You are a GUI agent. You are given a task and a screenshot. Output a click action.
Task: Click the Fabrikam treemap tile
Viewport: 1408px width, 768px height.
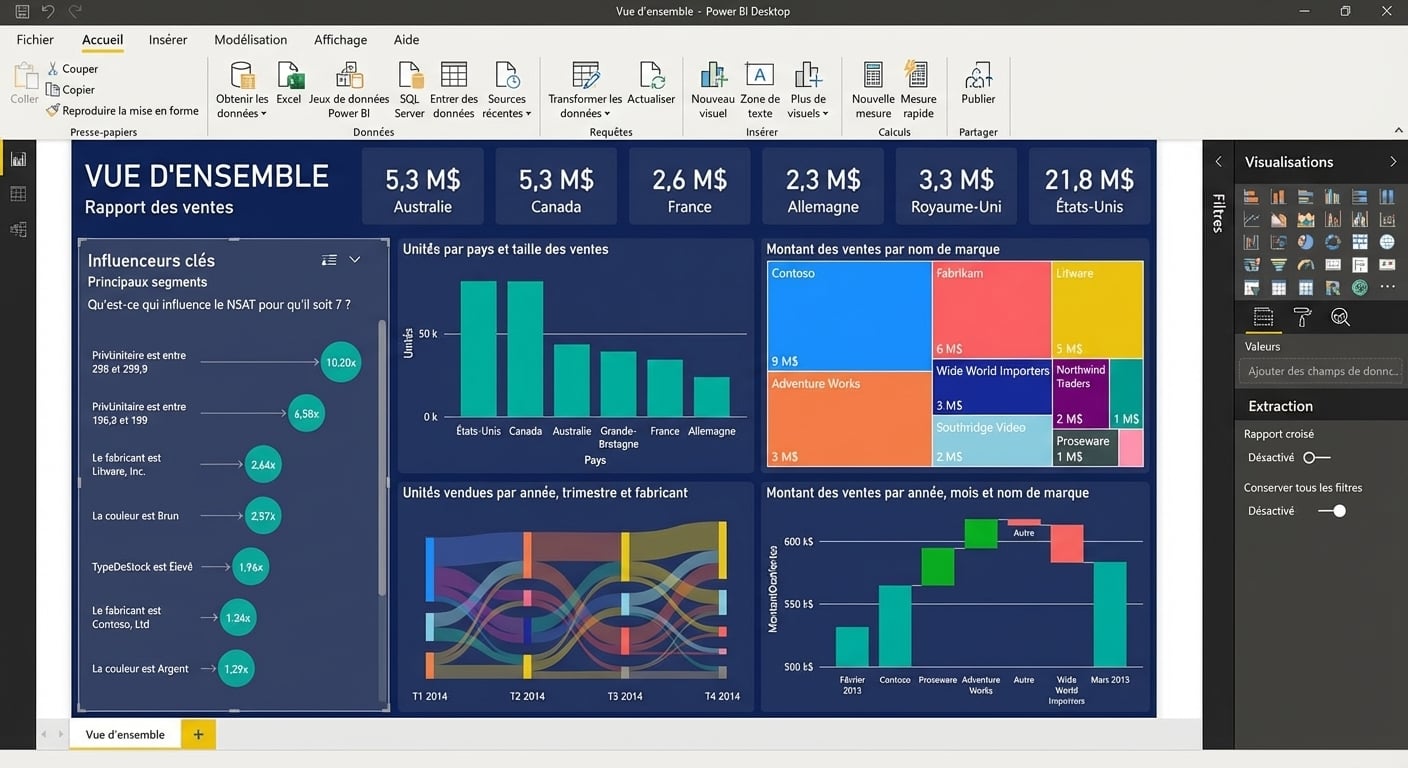click(991, 310)
